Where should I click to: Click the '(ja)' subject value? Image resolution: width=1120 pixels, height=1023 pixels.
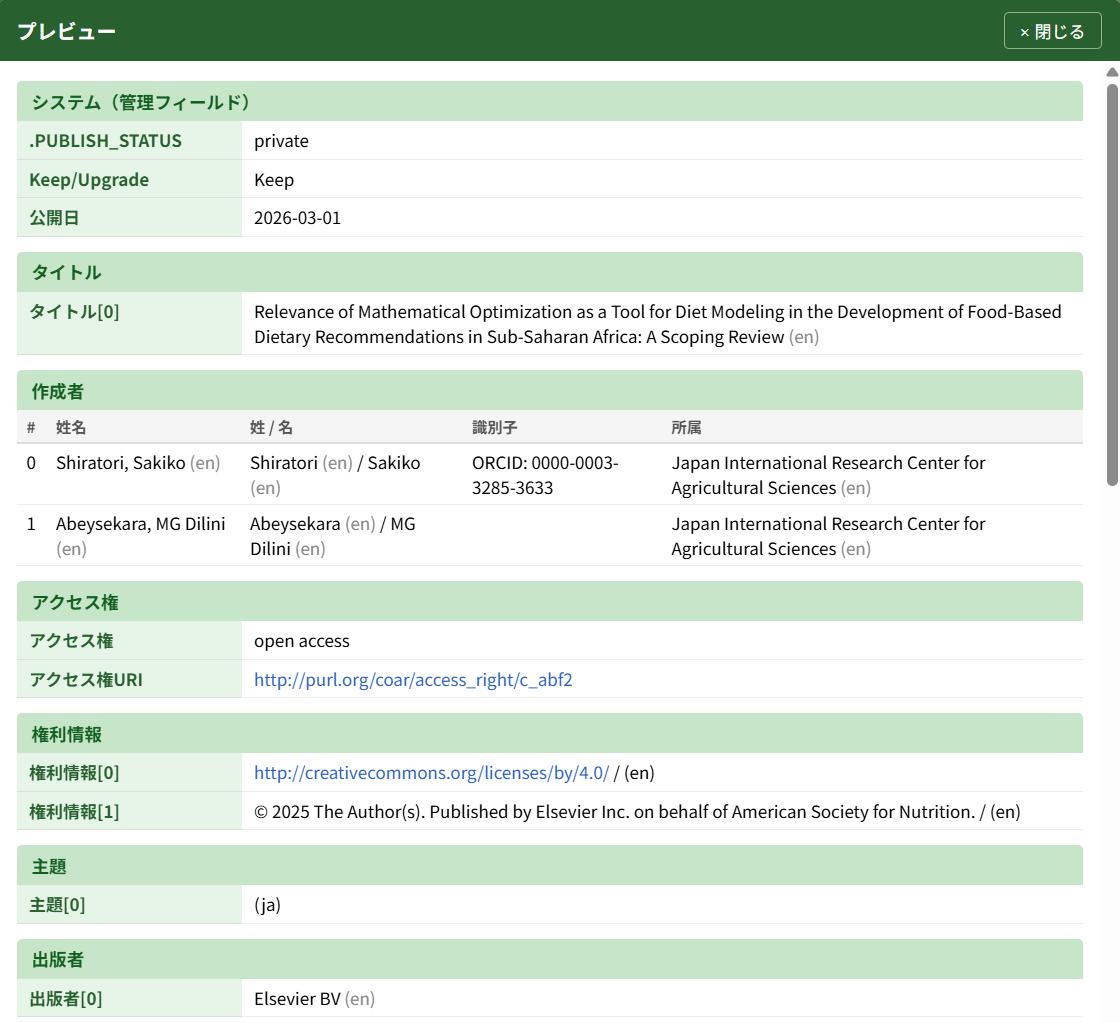(x=268, y=905)
